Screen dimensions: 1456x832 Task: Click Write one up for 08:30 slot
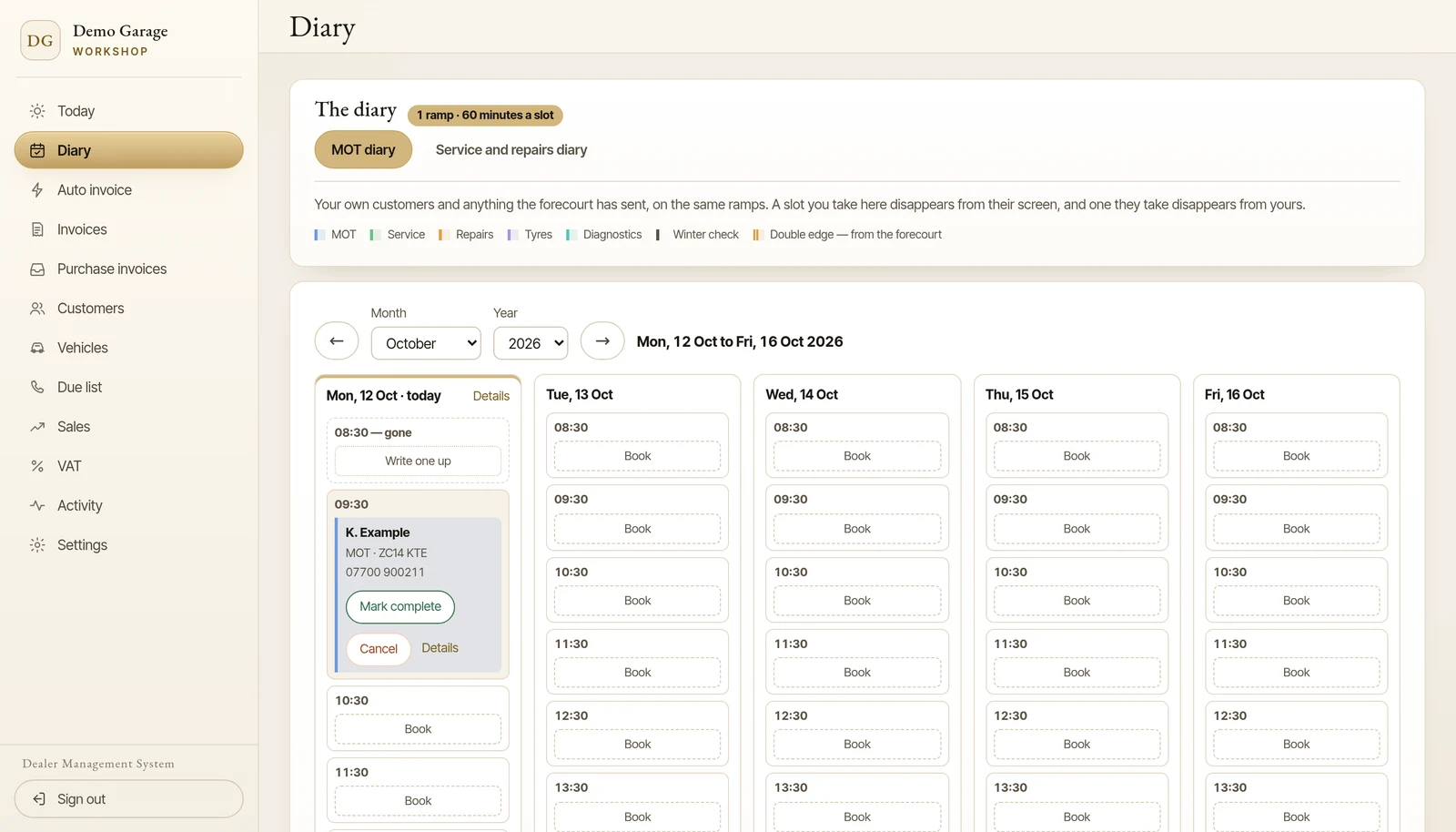(418, 462)
